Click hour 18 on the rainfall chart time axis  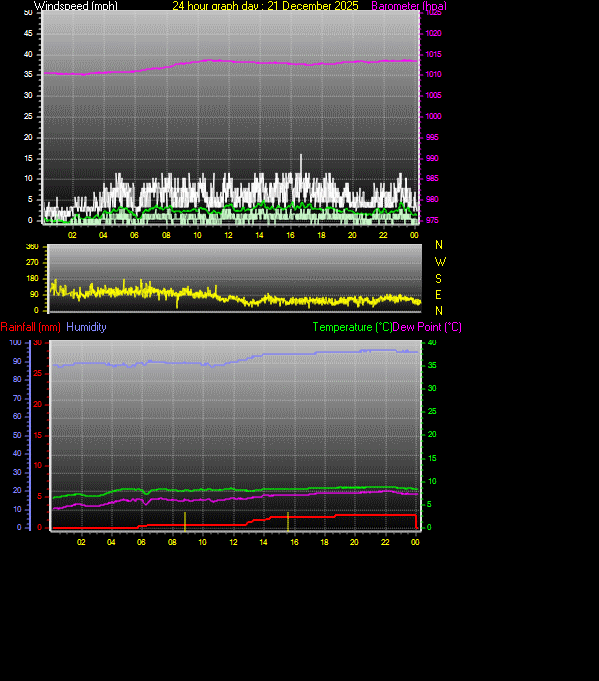tap(324, 542)
